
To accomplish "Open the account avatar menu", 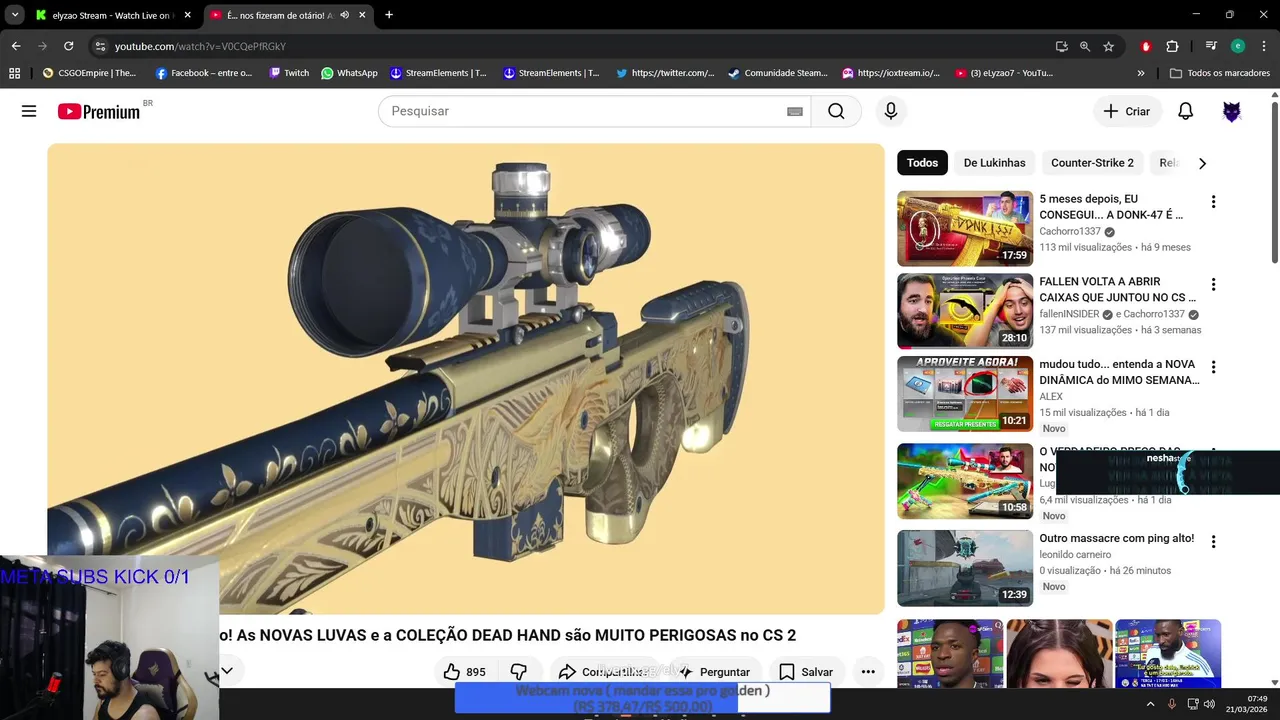I will point(1232,111).
